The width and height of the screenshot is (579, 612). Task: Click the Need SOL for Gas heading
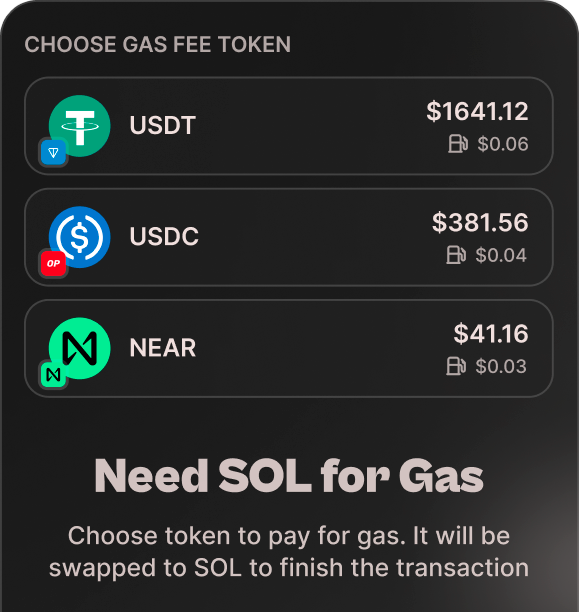pyautogui.click(x=289, y=476)
